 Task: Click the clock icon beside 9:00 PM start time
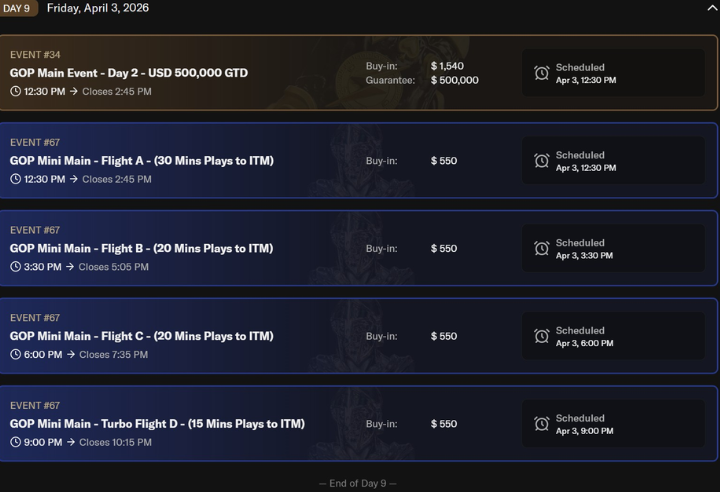[x=16, y=442]
